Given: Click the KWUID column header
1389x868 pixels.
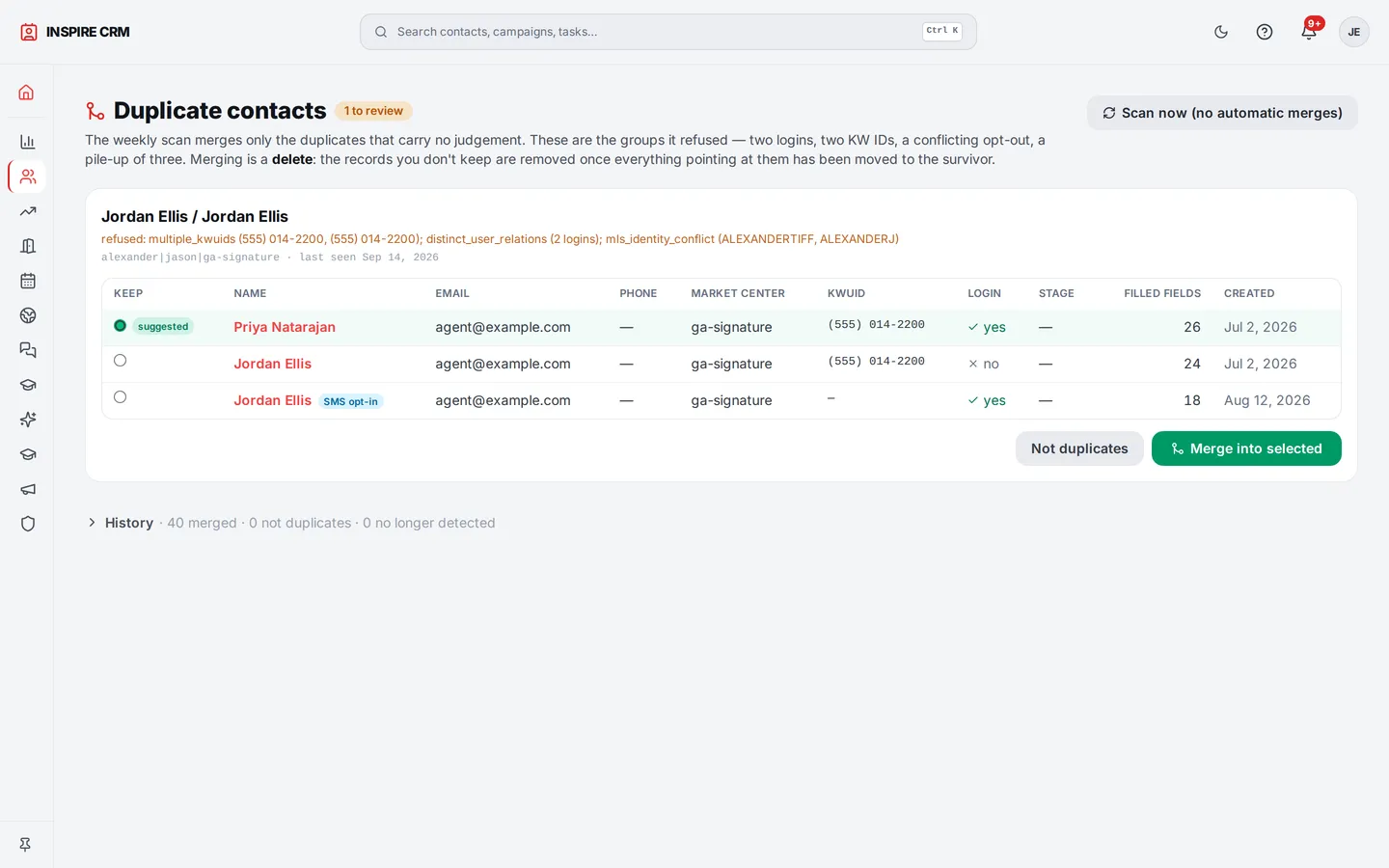Looking at the screenshot, I should point(846,293).
